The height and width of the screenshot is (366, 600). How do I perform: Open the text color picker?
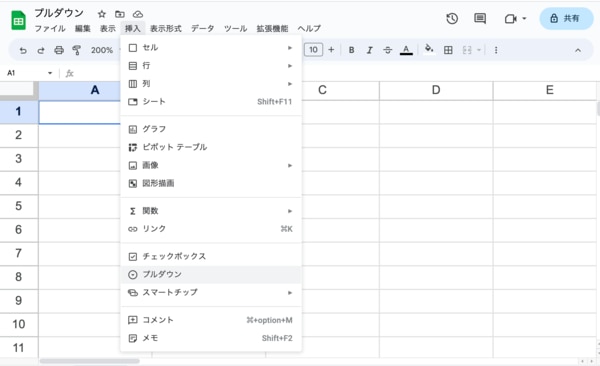(406, 50)
